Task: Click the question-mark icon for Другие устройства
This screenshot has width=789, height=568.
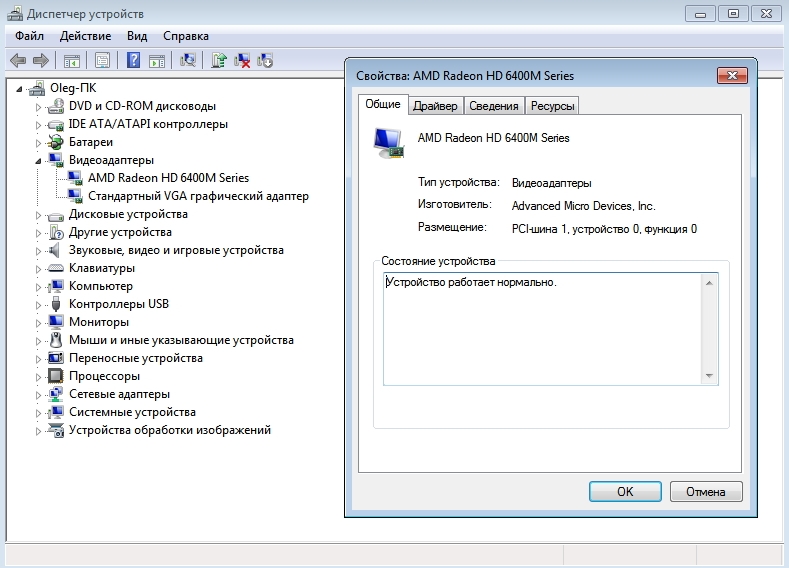Action: tap(56, 232)
